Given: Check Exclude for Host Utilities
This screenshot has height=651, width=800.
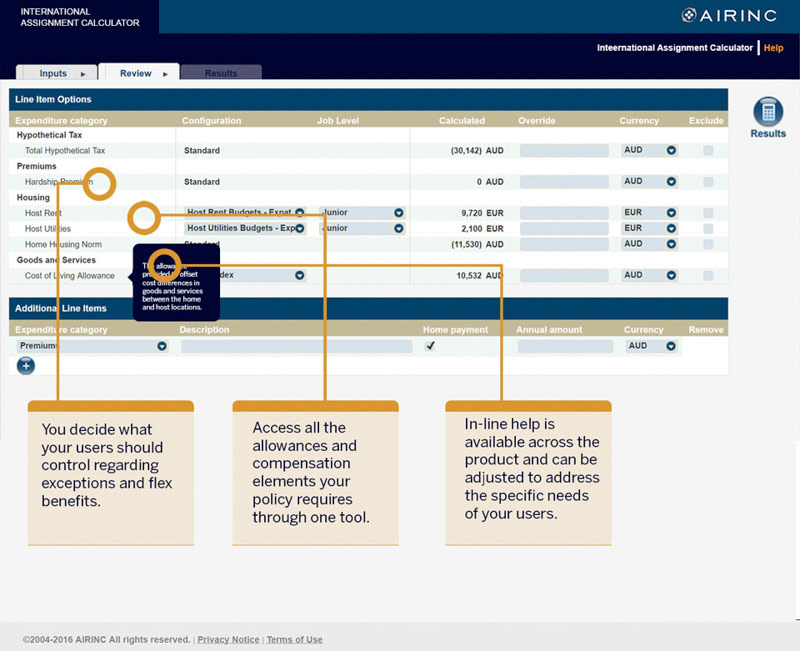Looking at the screenshot, I should [x=708, y=229].
